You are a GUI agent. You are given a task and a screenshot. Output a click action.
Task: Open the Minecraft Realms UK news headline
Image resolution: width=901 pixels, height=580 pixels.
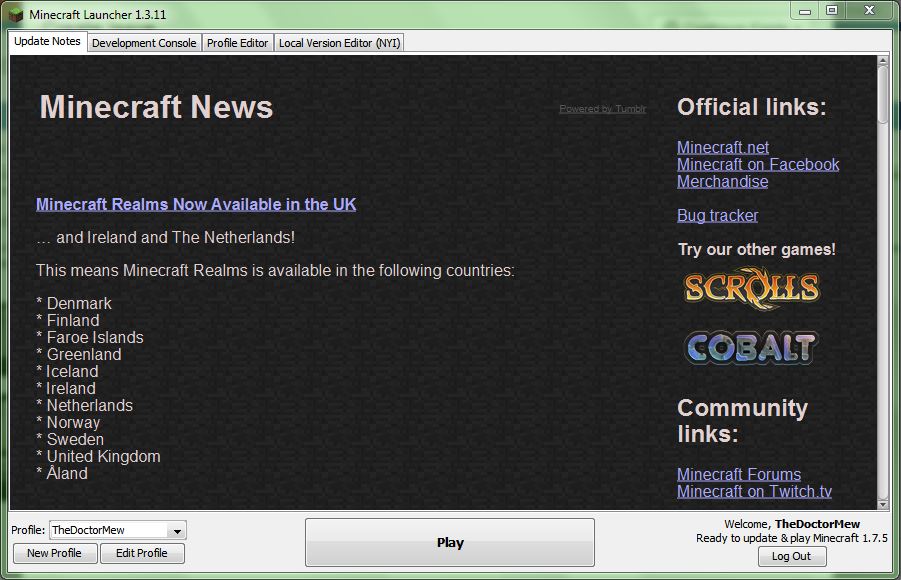[196, 205]
